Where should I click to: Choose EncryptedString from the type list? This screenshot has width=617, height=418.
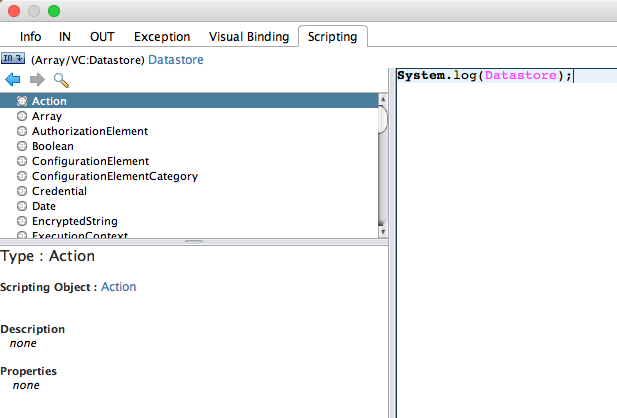pyautogui.click(x=75, y=221)
